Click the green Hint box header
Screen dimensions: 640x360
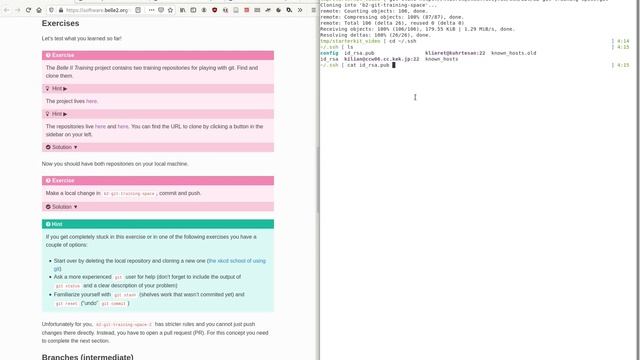pos(158,224)
